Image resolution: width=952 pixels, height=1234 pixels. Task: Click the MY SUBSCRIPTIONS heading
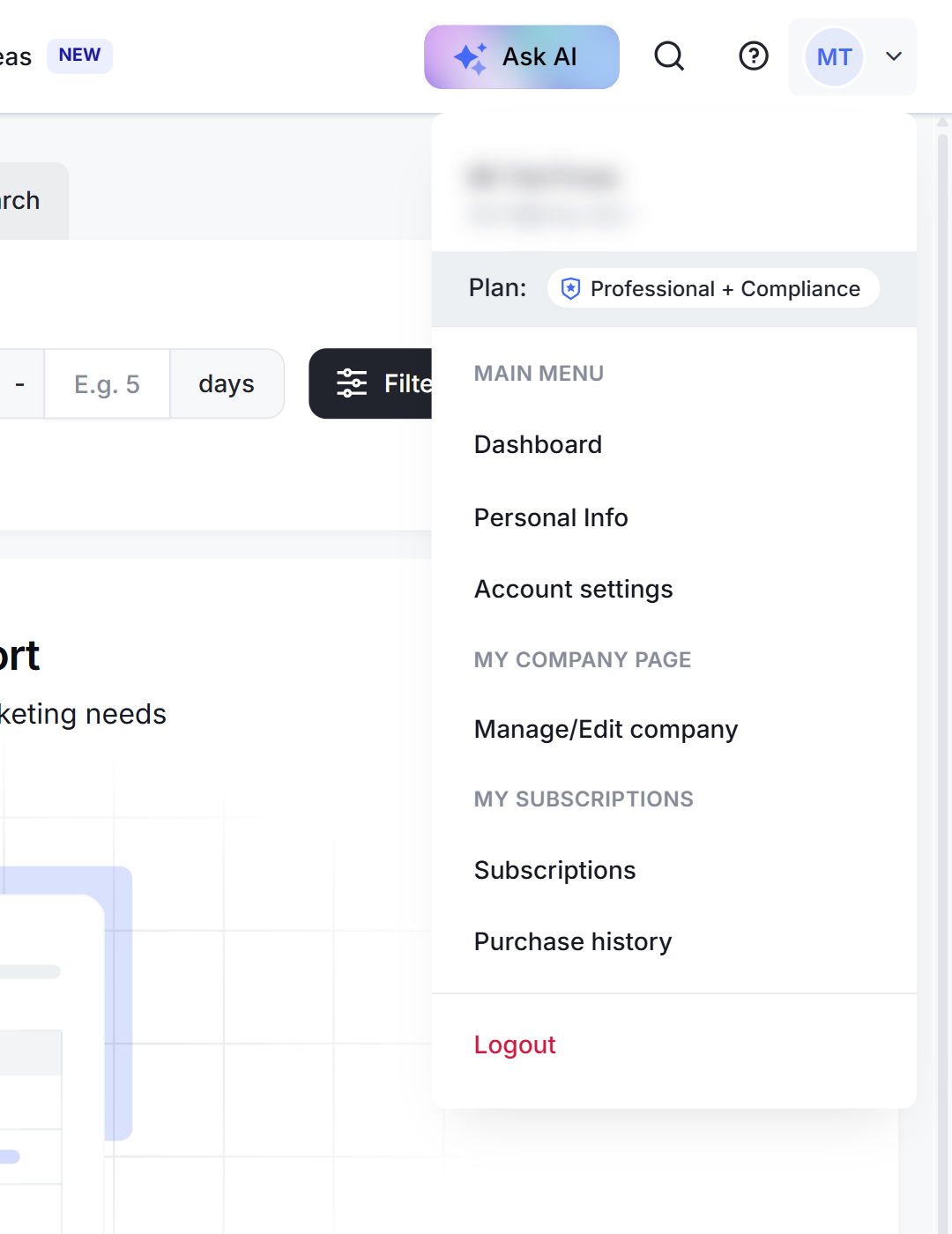(584, 799)
